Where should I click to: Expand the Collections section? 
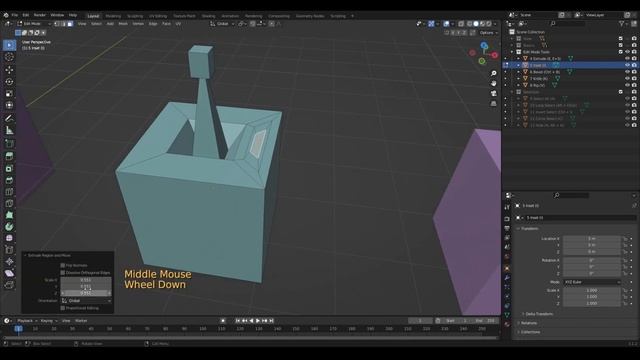coord(530,332)
